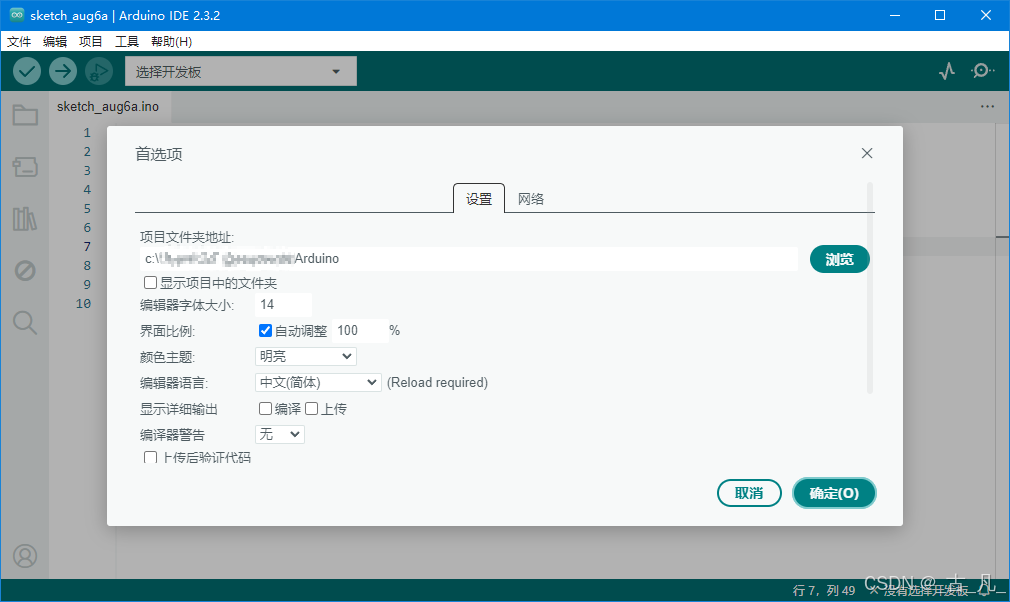This screenshot has height=602, width=1010.
Task: Click the editor font size field
Action: point(283,305)
